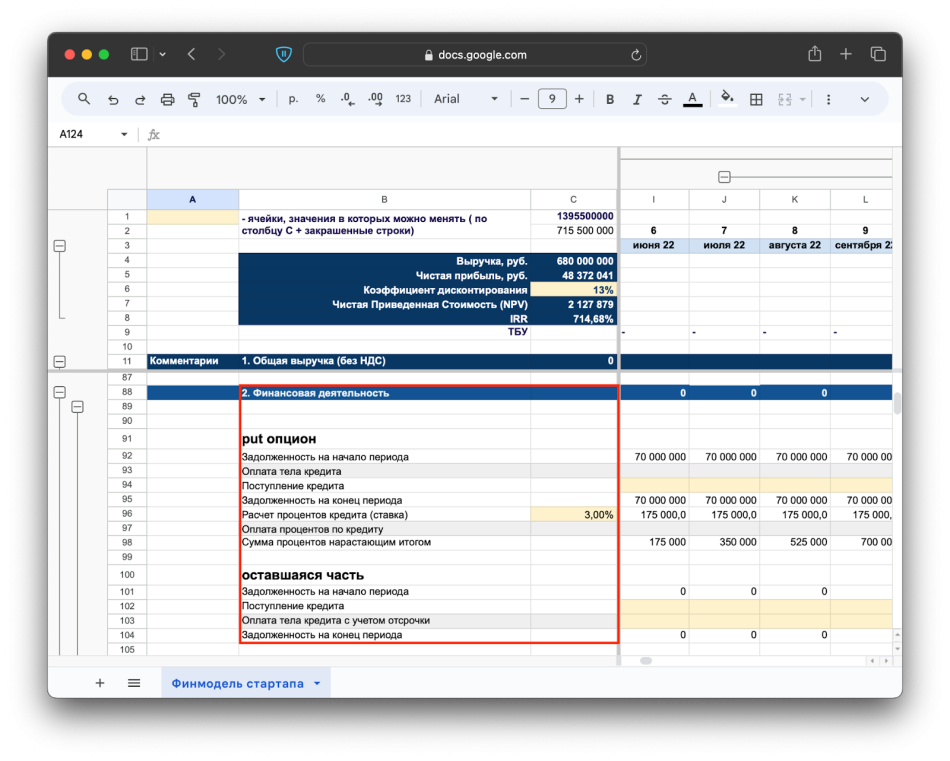Screen dimensions: 950x761
Task: Open the fill color picker
Action: (727, 99)
